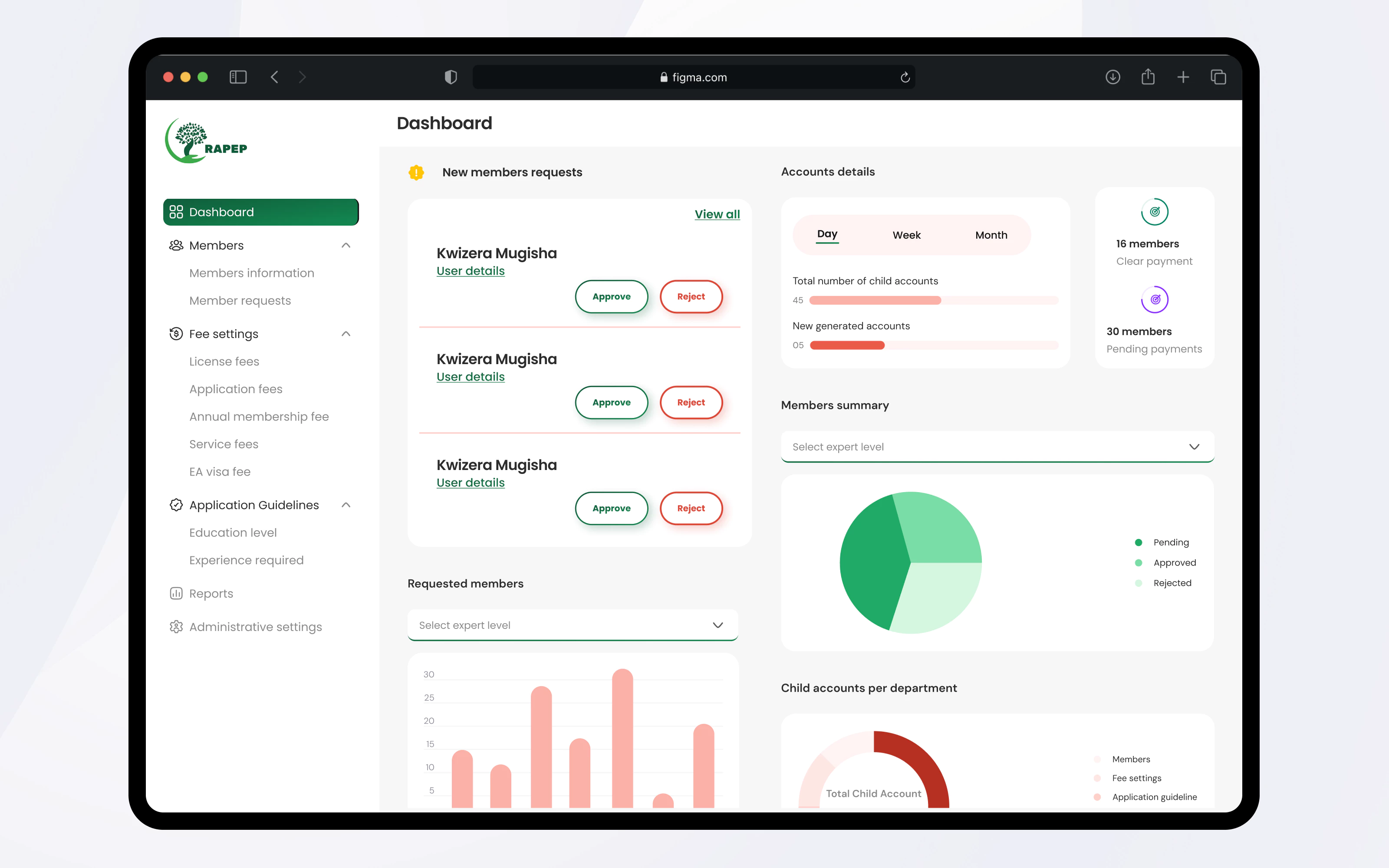Click the purple target icon for pending payments
1389x868 pixels.
point(1155,299)
